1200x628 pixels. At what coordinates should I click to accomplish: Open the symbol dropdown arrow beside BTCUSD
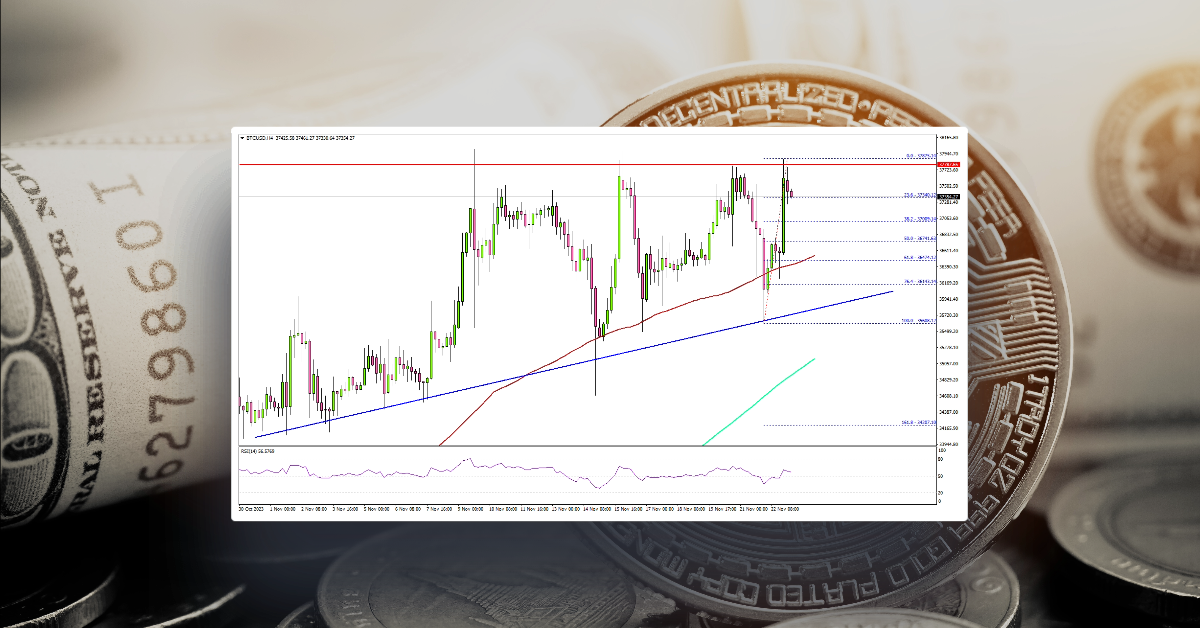click(243, 138)
